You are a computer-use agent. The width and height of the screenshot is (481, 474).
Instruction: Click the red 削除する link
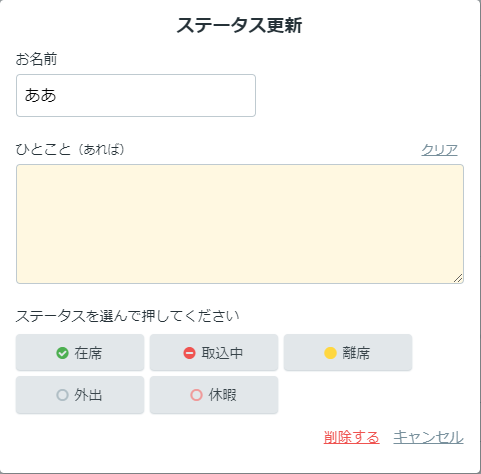tap(351, 437)
